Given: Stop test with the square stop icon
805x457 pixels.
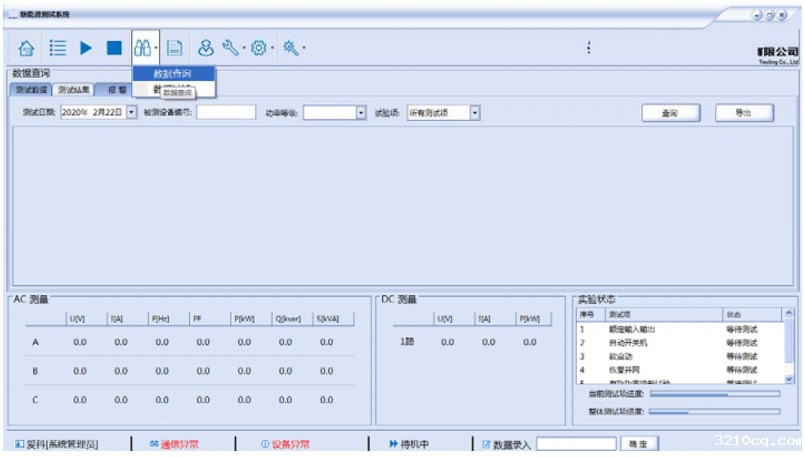Looking at the screenshot, I should click(114, 48).
